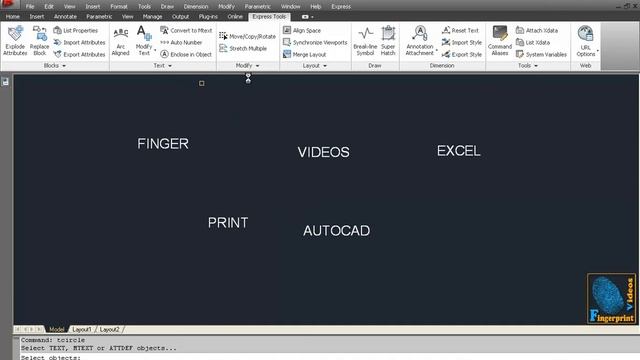
Task: Launch the Move/Copy/Rotate tool
Action: click(x=248, y=36)
